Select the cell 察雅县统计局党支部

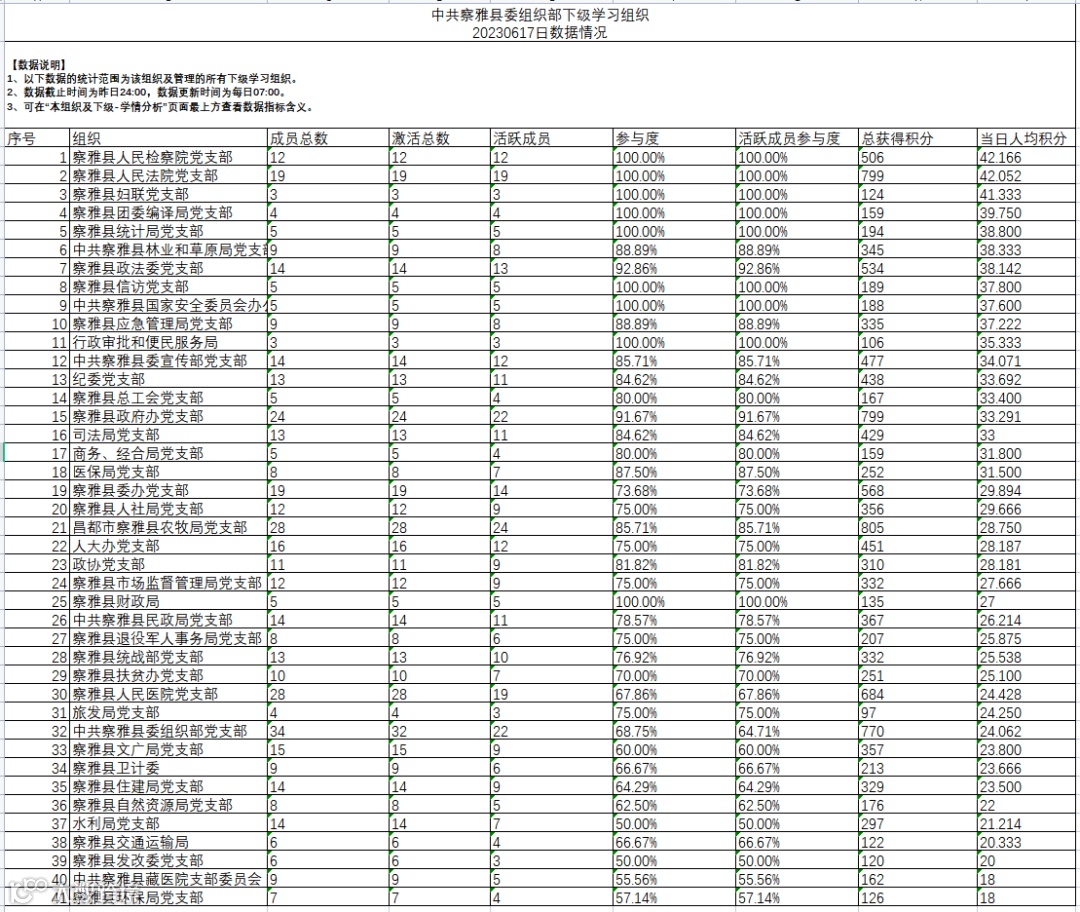(169, 231)
